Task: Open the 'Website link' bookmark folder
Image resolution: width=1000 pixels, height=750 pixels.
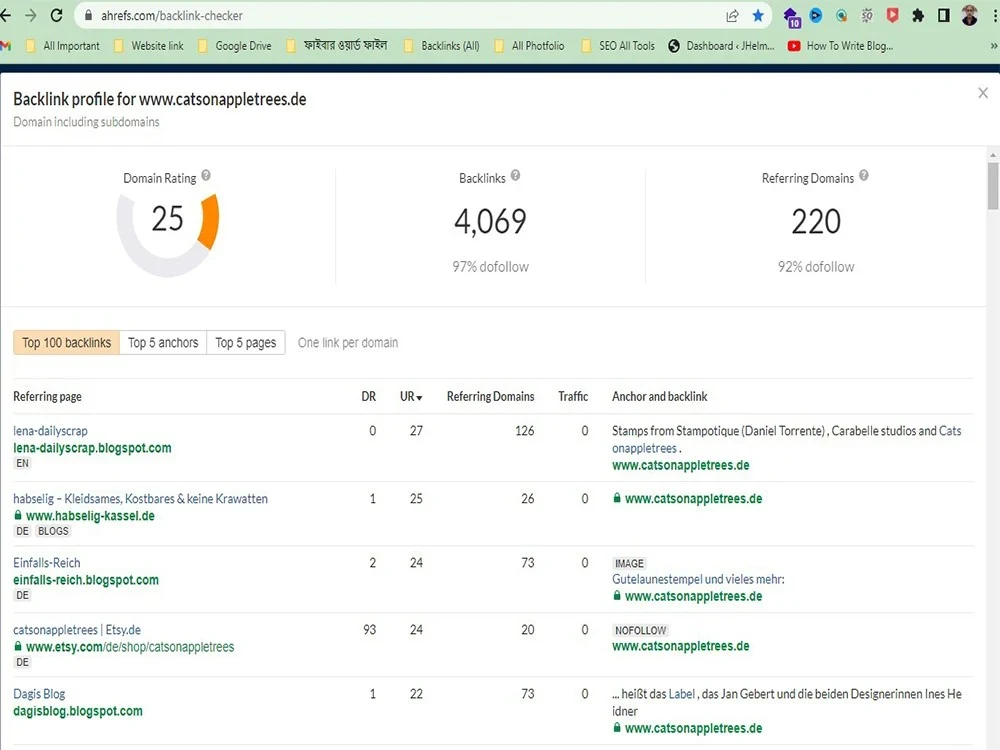Action: pyautogui.click(x=149, y=46)
